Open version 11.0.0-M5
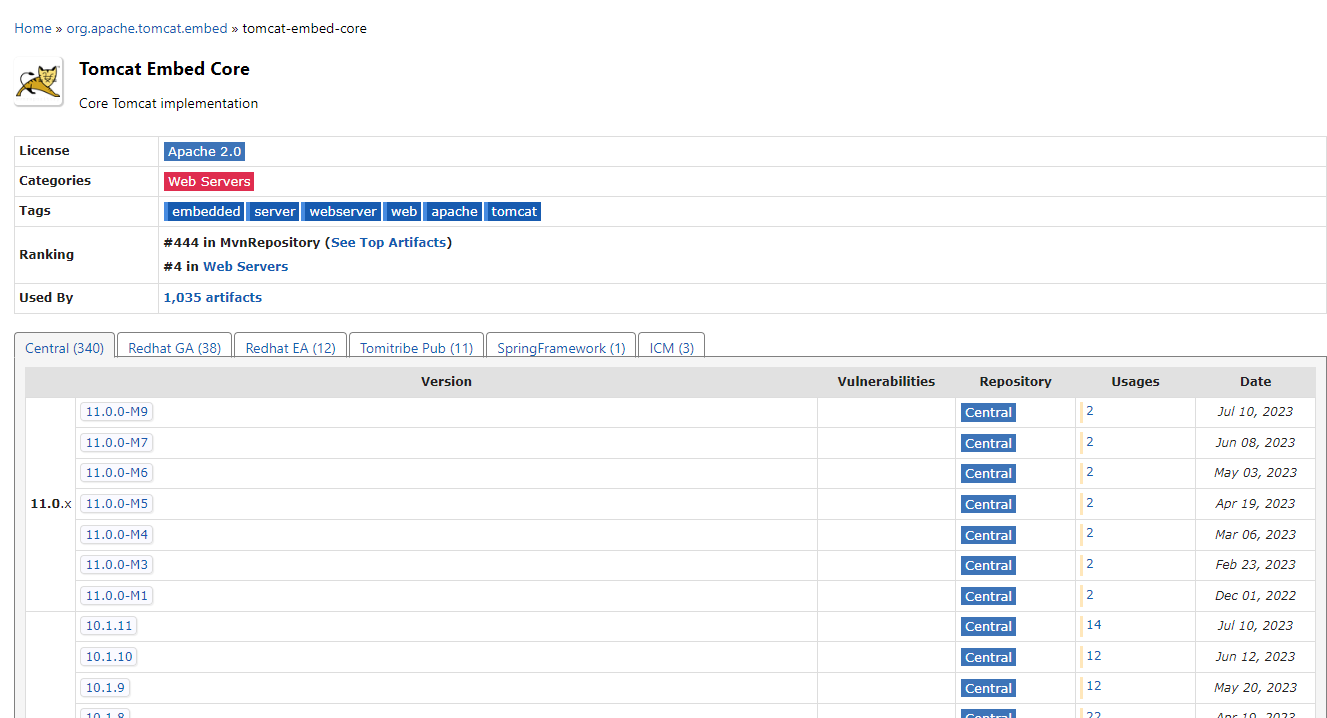1327x718 pixels. [117, 503]
